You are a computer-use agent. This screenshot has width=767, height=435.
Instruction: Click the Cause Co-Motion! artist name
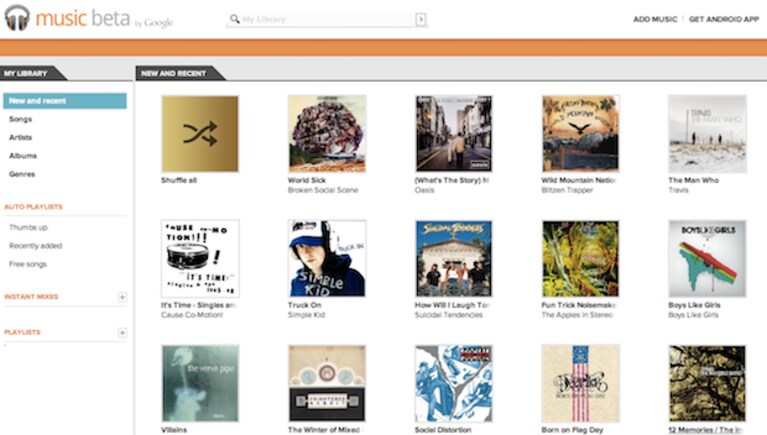(x=192, y=315)
